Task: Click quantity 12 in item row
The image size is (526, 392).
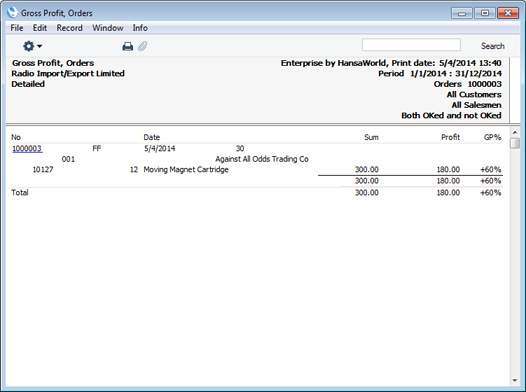Action: [134, 170]
